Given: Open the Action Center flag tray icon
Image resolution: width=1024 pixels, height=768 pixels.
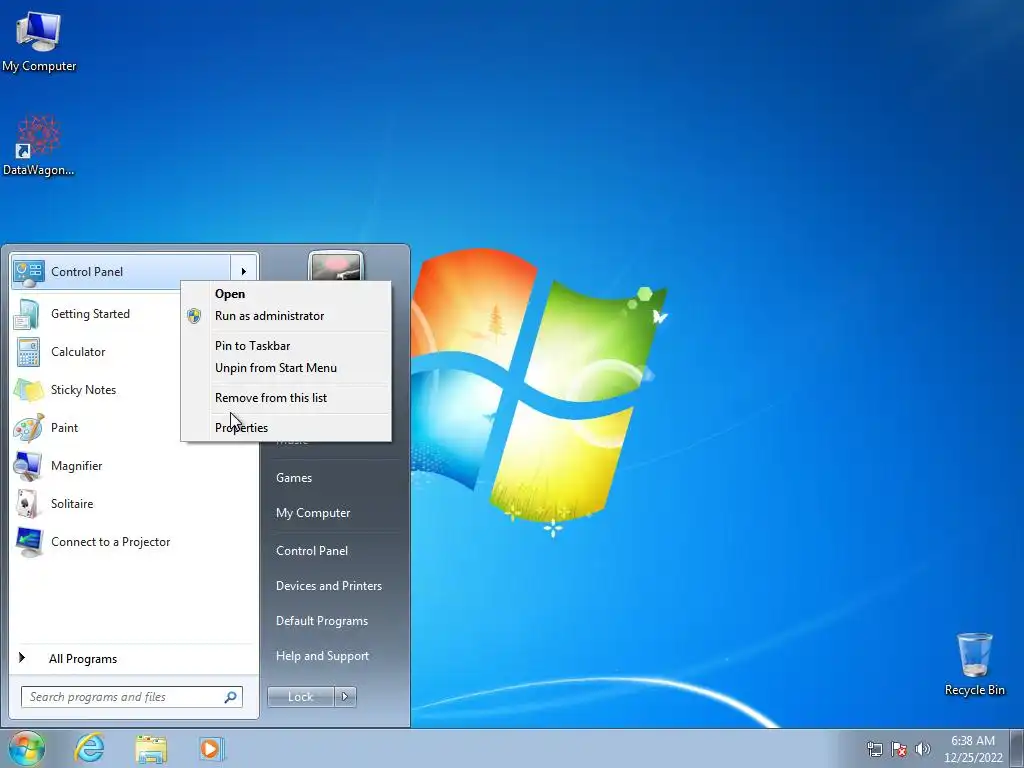Looking at the screenshot, I should (x=899, y=749).
